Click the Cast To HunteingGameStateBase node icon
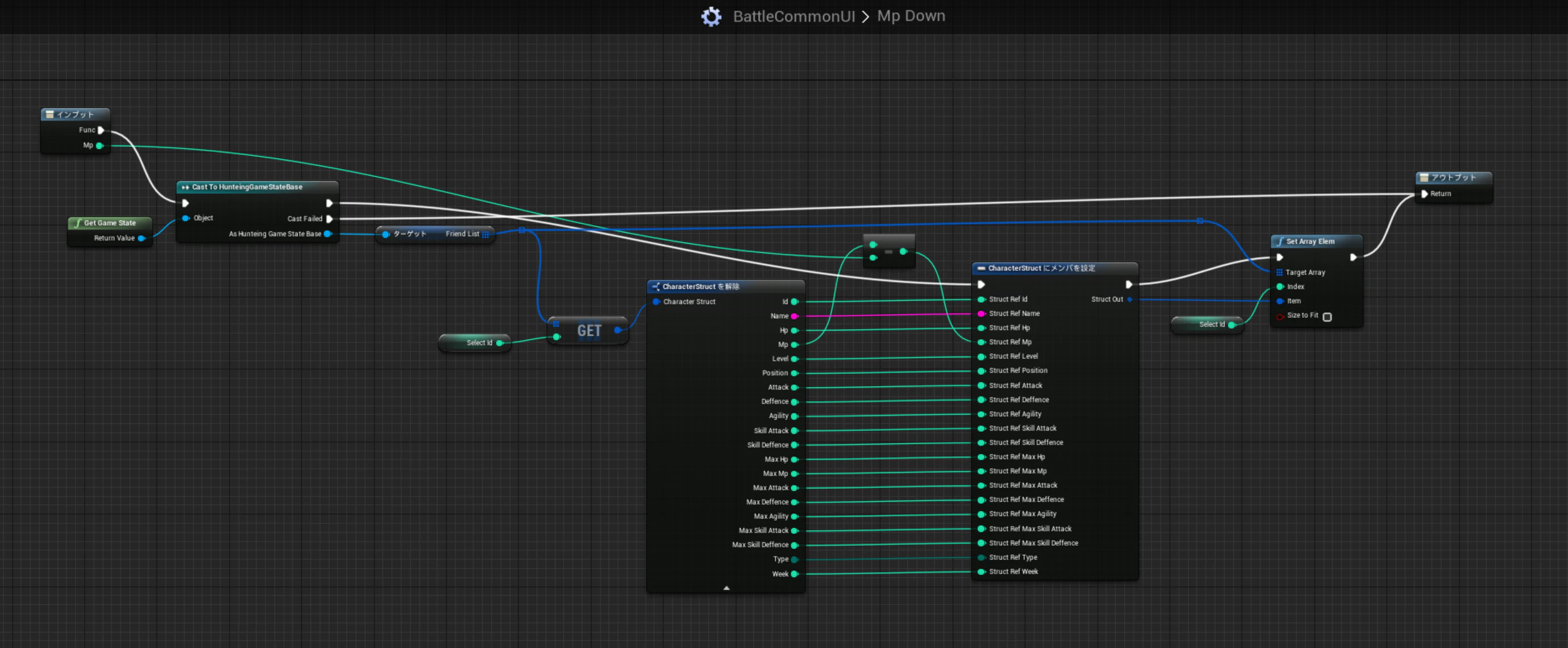 click(x=185, y=187)
